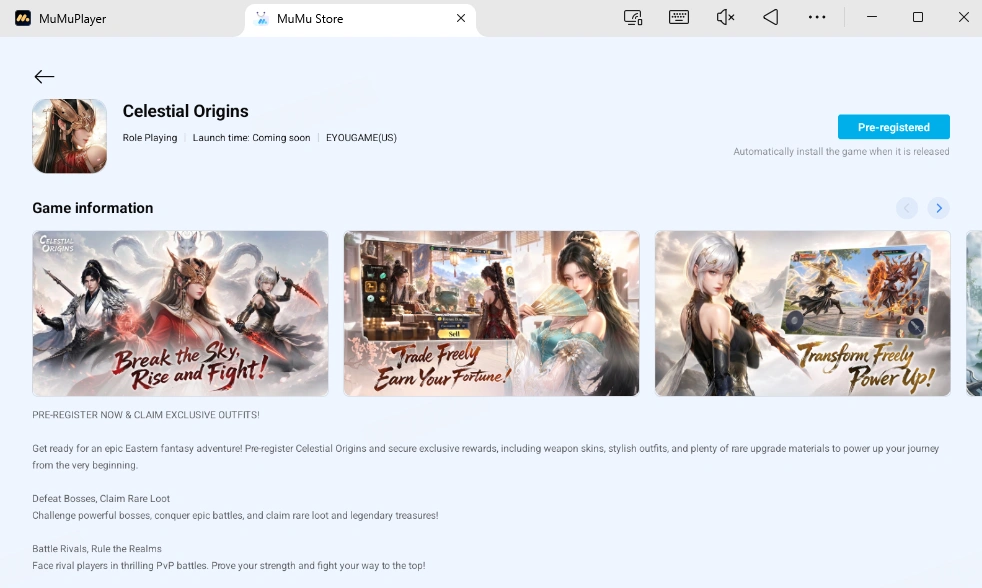This screenshot has height=588, width=982.
Task: Open the MuMuPlayer home tab
Action: click(61, 19)
